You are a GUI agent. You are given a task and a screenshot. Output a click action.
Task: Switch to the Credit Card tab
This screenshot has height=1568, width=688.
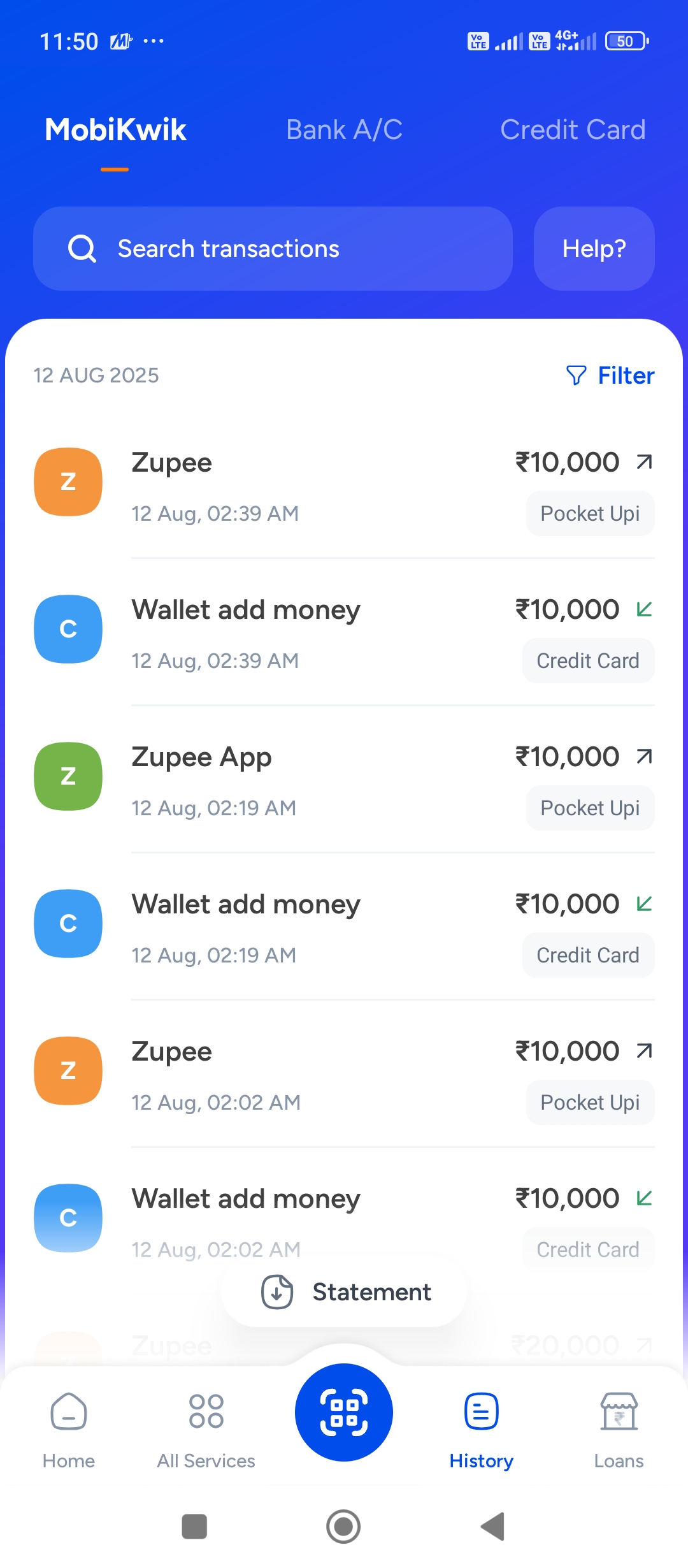click(x=573, y=130)
